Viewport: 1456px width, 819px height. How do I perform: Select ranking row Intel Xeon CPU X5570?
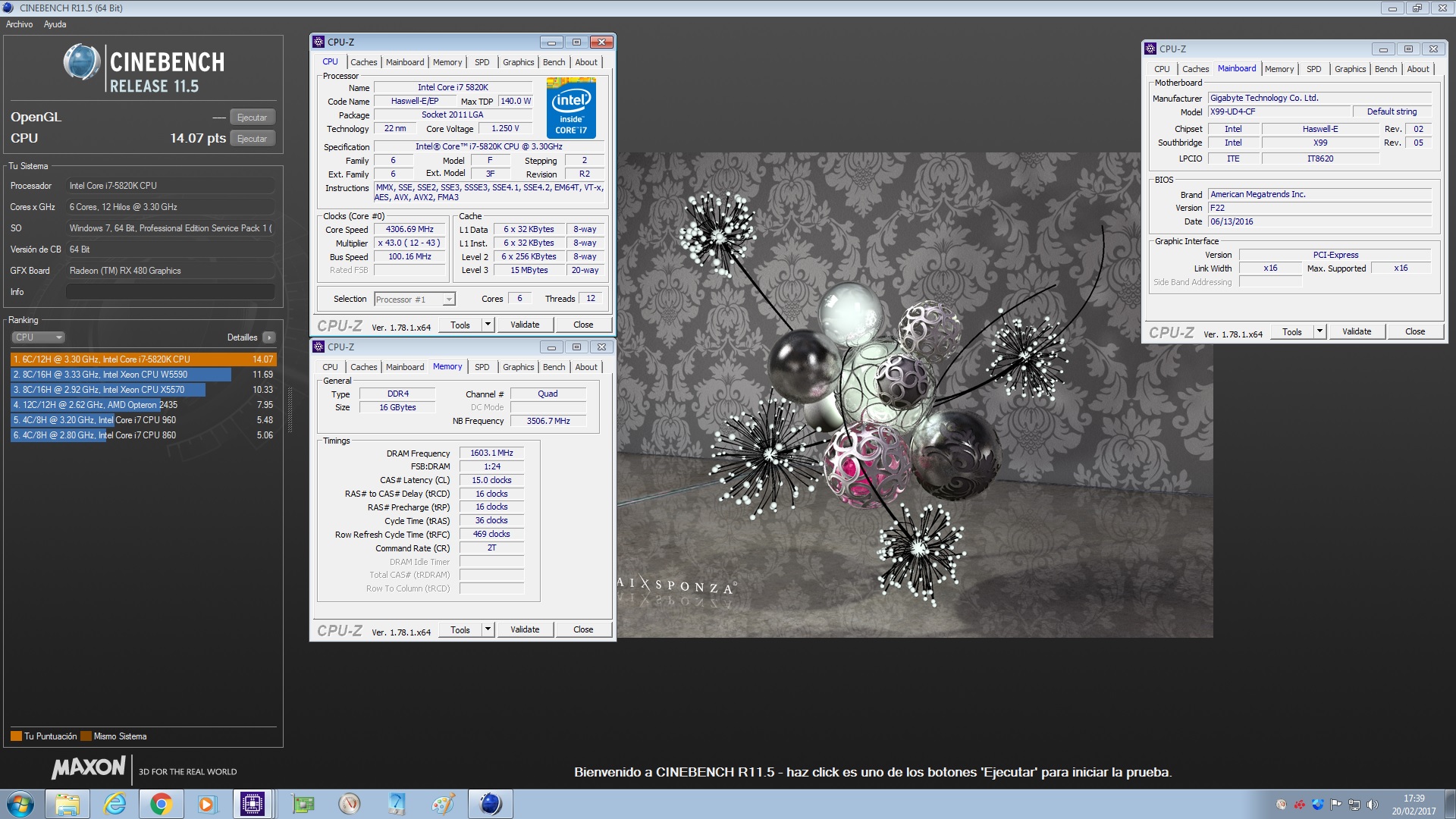pos(143,390)
